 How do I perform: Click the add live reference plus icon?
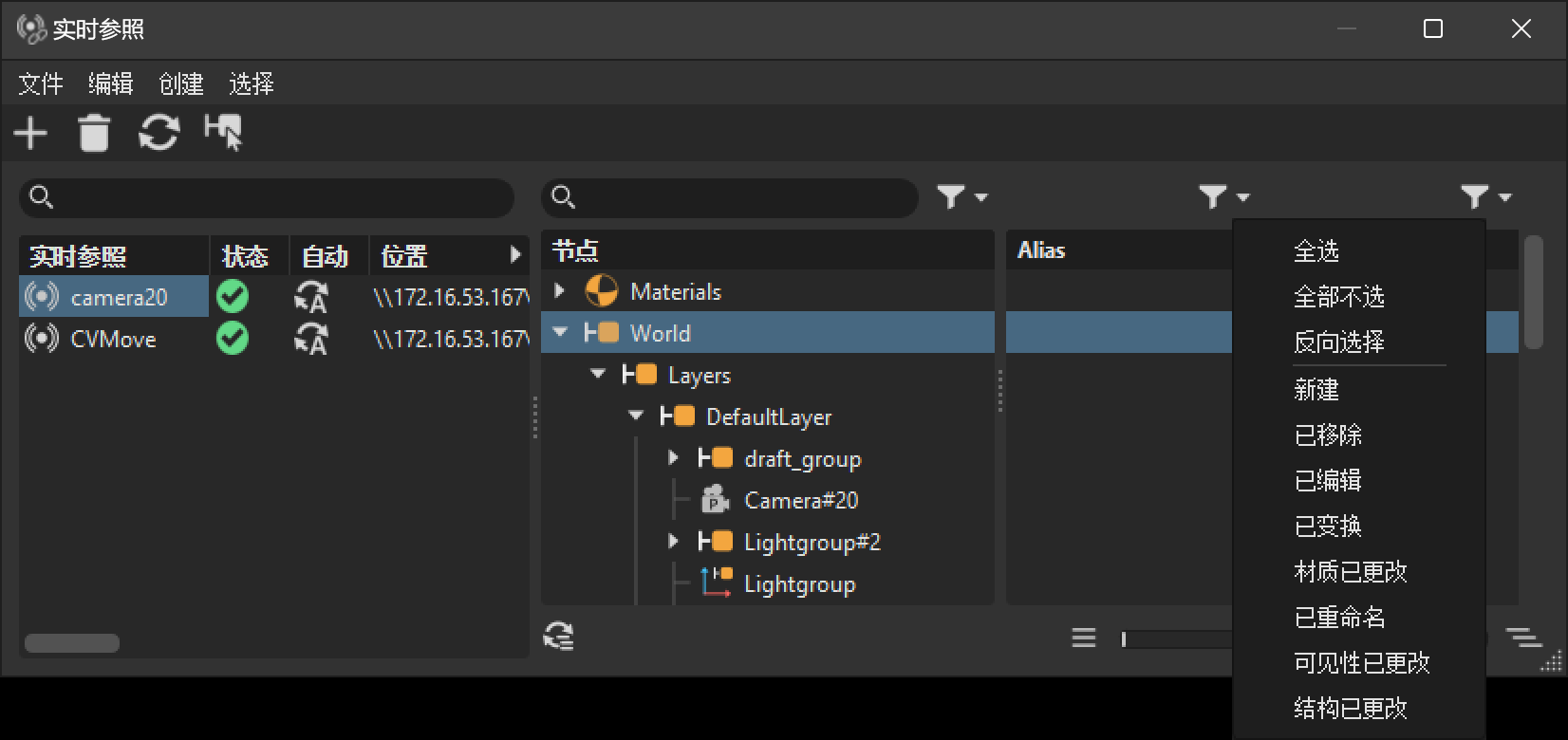tap(30, 133)
